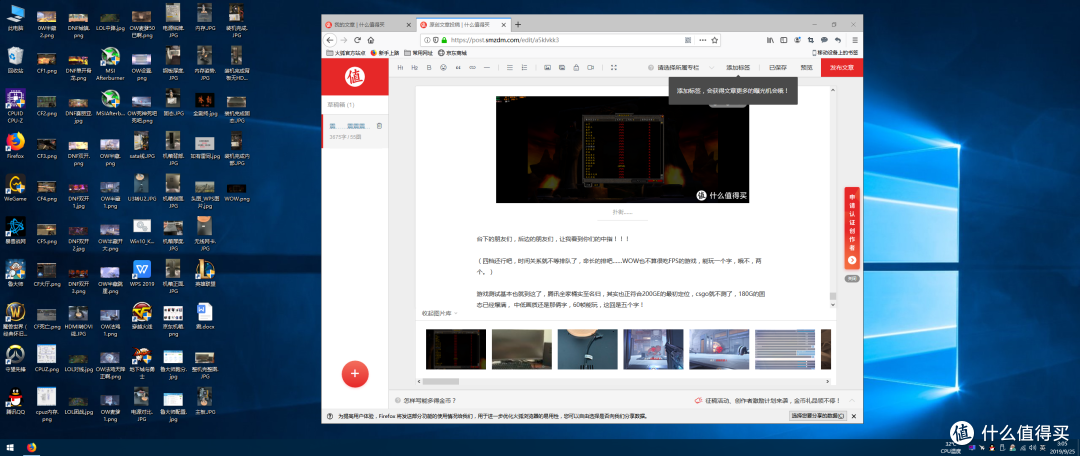Open the CPUID CPU-Z desktop shortcut
The height and width of the screenshot is (456, 1080).
(x=15, y=105)
